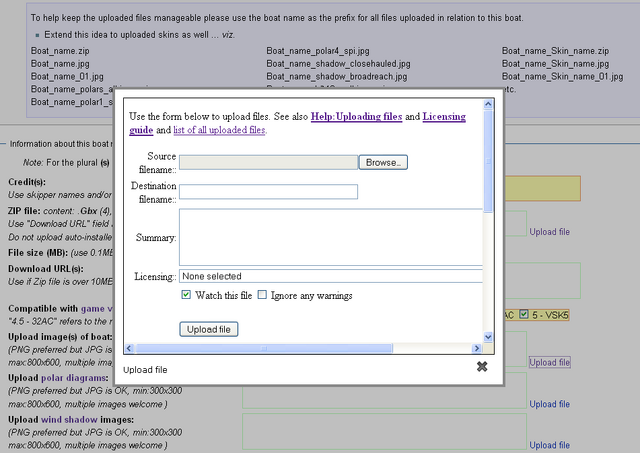Click the Destination filename input field

pyautogui.click(x=269, y=192)
